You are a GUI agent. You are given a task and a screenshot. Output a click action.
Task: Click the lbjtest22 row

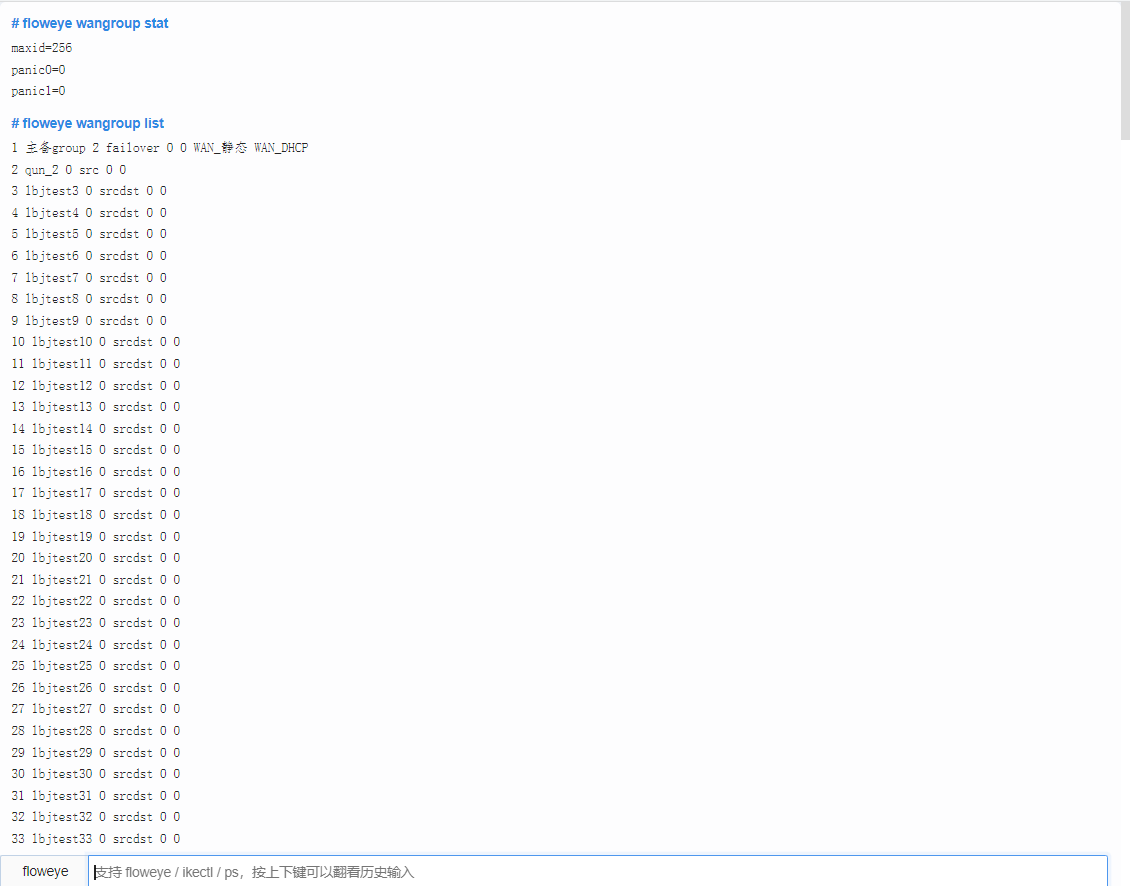(96, 601)
